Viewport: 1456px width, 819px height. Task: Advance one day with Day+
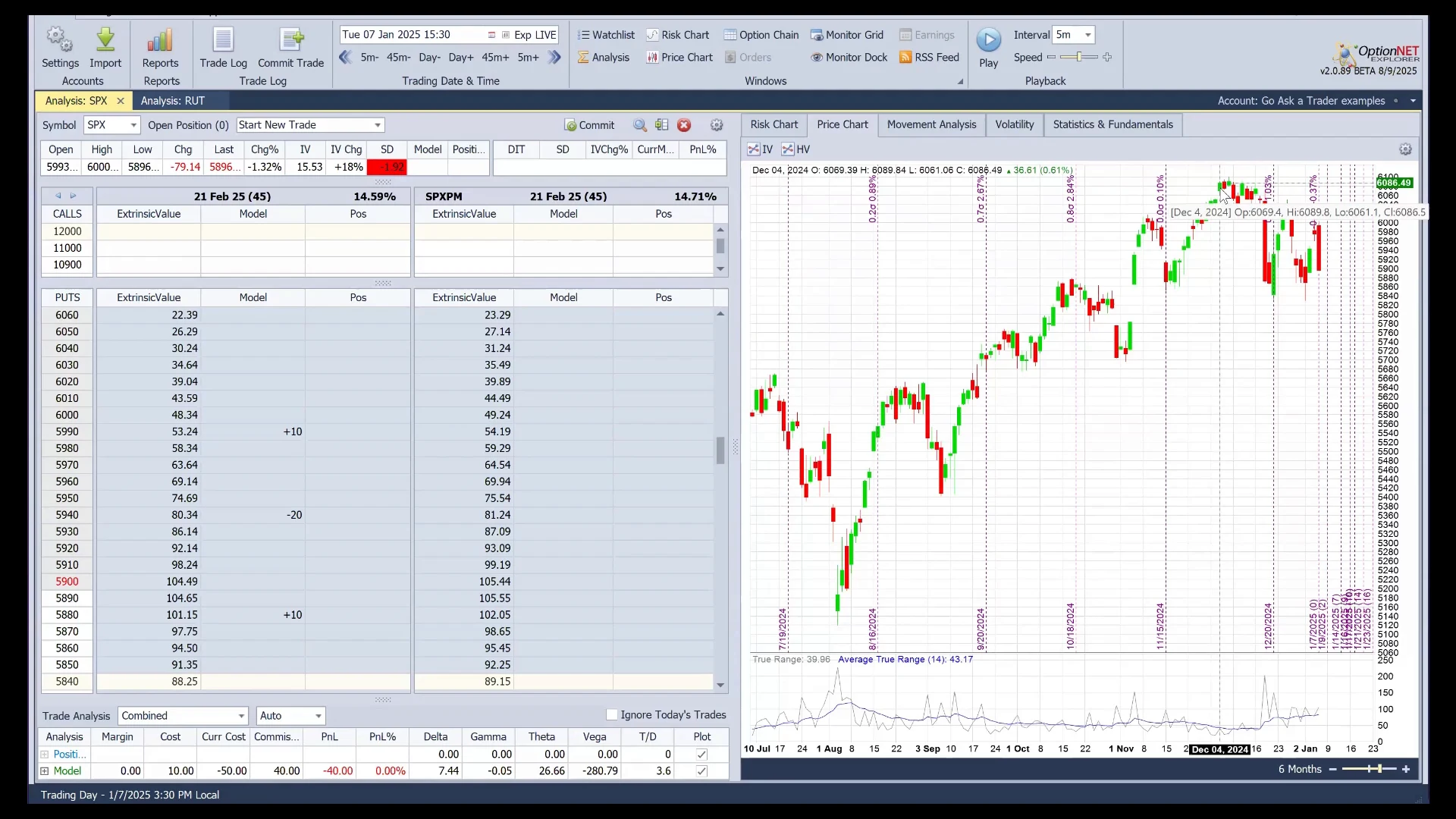(x=461, y=58)
